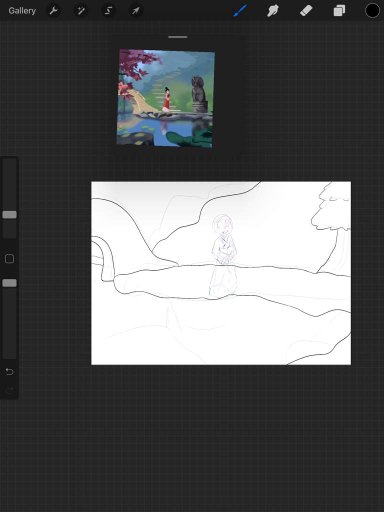Screen dimensions: 384x512
Task: Open the Gallery
Action: (22, 11)
